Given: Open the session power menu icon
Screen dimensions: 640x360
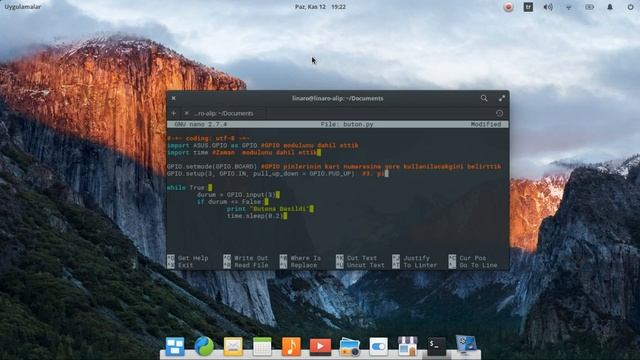Looking at the screenshot, I should point(630,7).
